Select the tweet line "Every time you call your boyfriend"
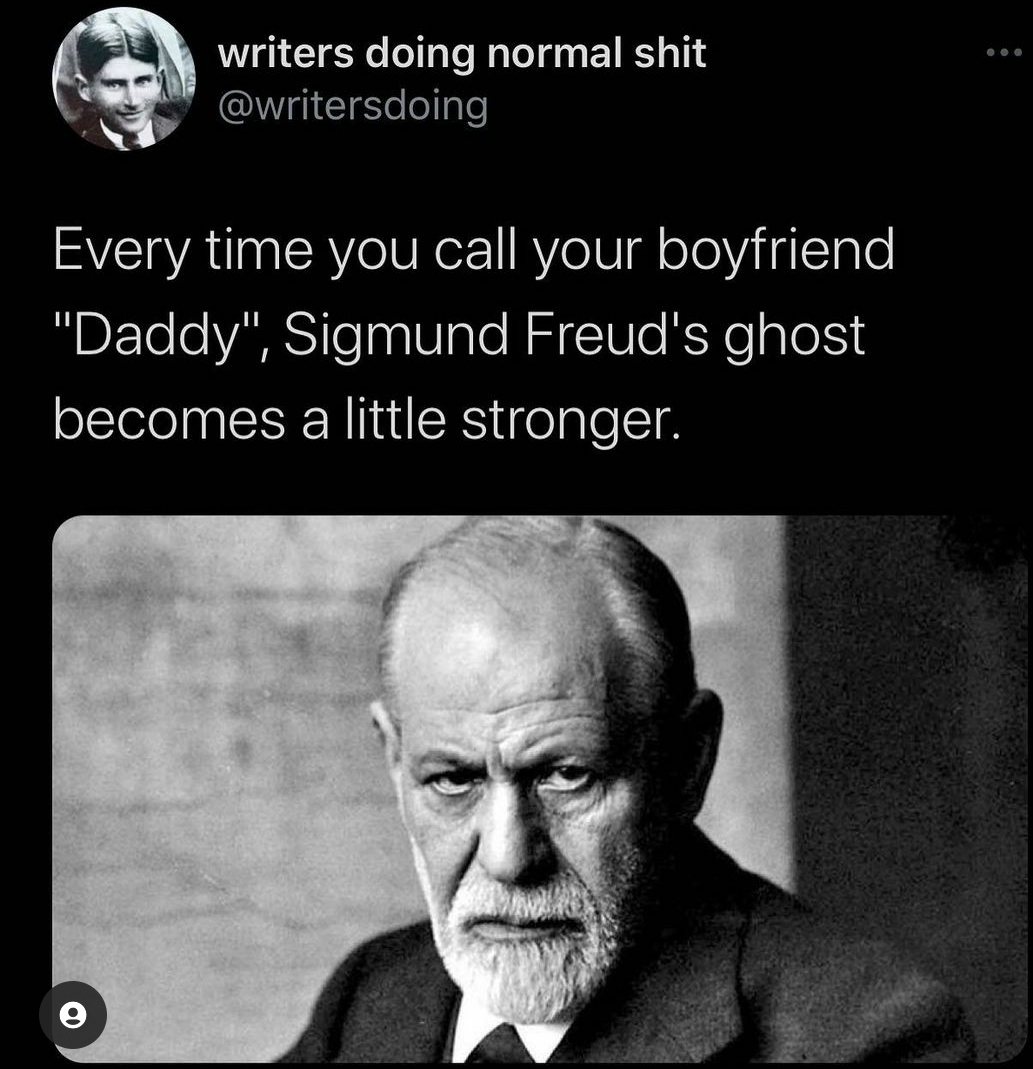This screenshot has height=1069, width=1033. pyautogui.click(x=474, y=252)
